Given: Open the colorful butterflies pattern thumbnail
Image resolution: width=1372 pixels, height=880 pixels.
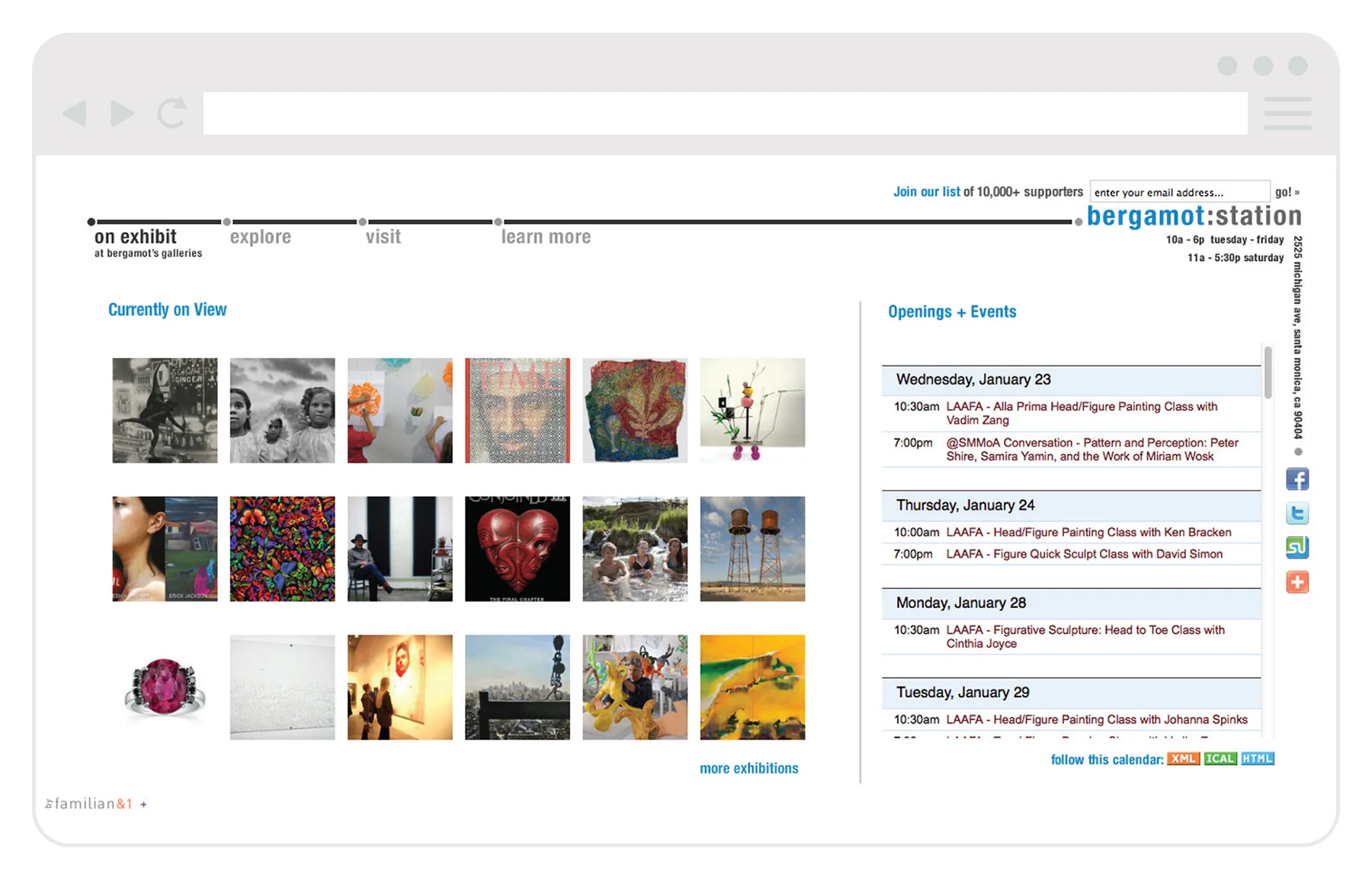Looking at the screenshot, I should tap(282, 549).
